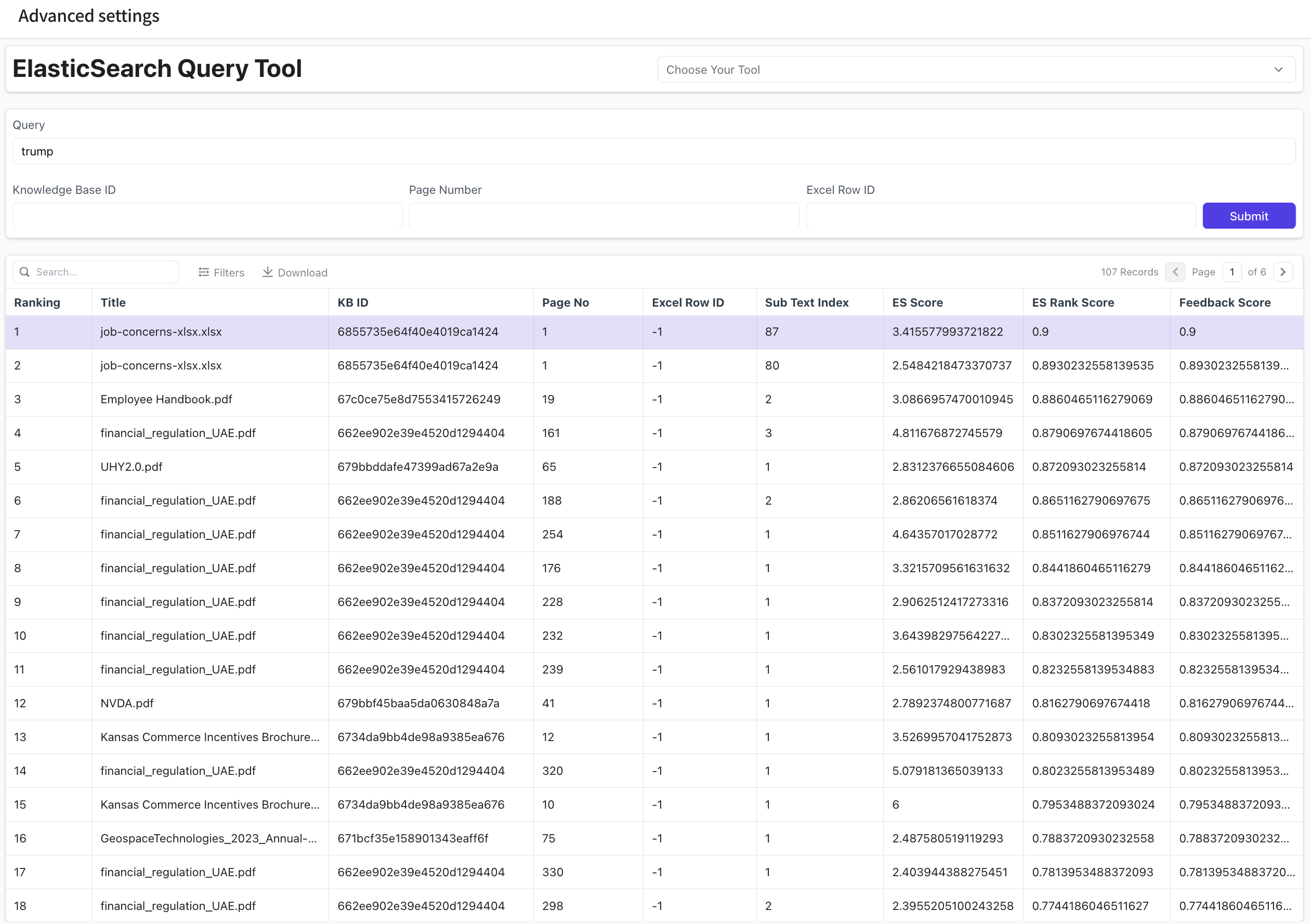Click the Submit button

click(1248, 216)
